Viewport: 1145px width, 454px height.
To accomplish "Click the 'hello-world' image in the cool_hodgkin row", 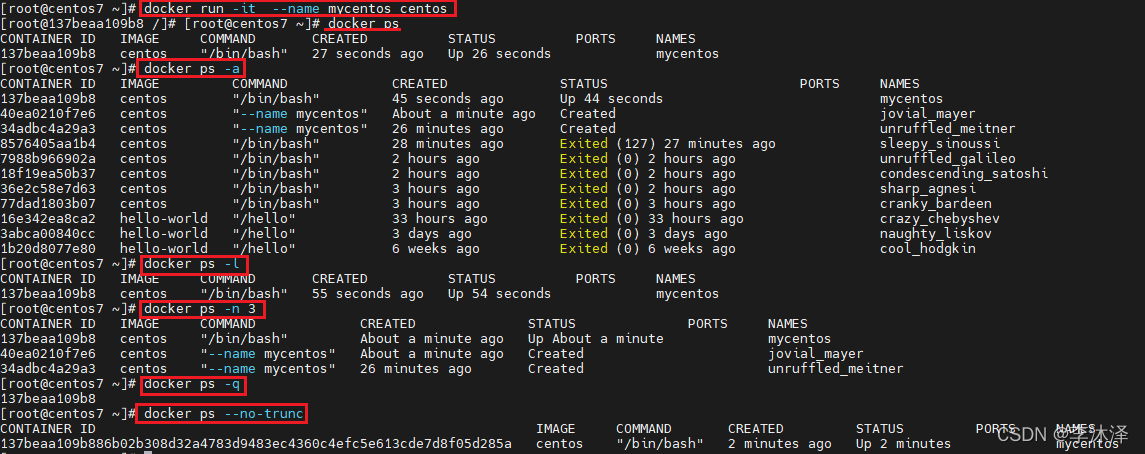I will pos(164,248).
